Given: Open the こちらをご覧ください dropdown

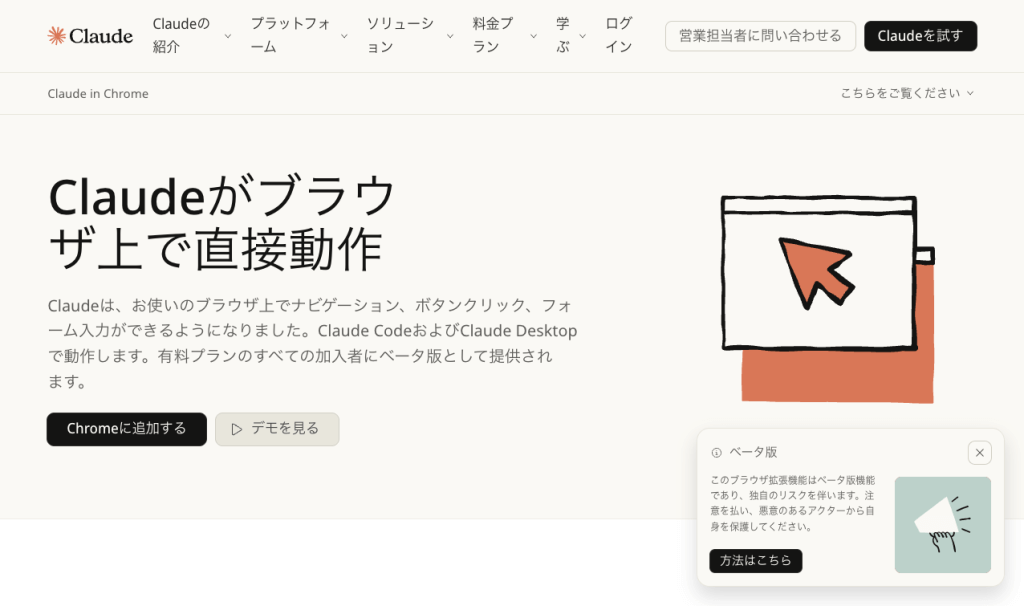Looking at the screenshot, I should click(907, 93).
